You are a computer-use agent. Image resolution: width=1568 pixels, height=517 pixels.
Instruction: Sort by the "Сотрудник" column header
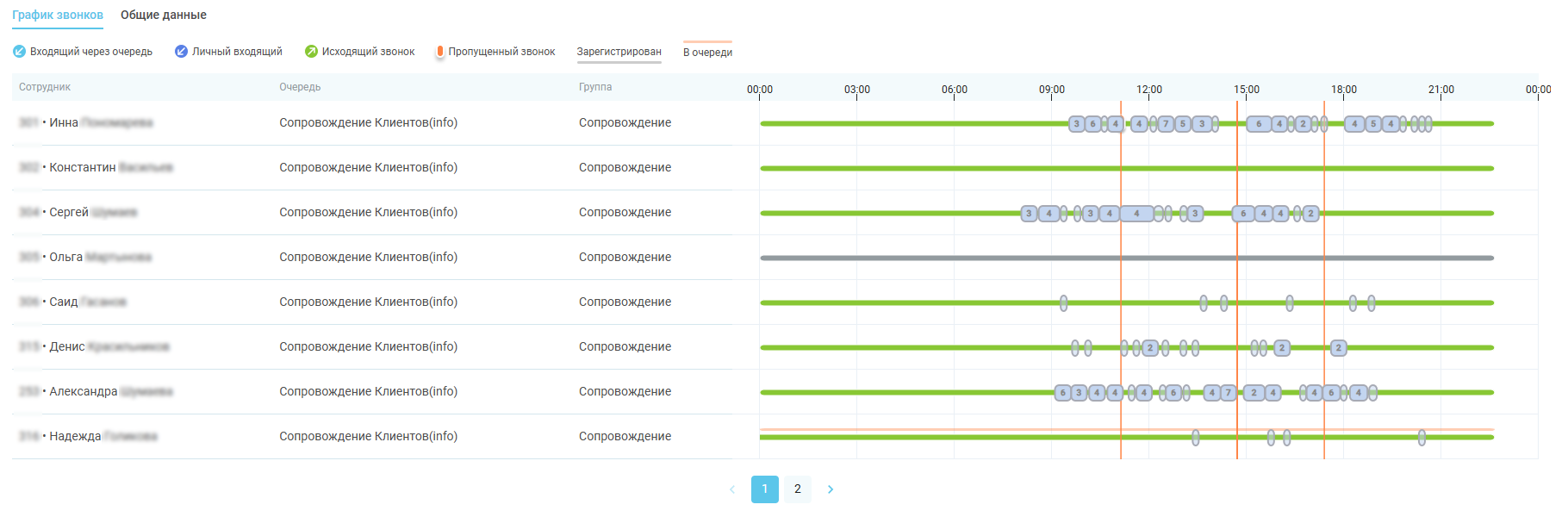(x=45, y=87)
